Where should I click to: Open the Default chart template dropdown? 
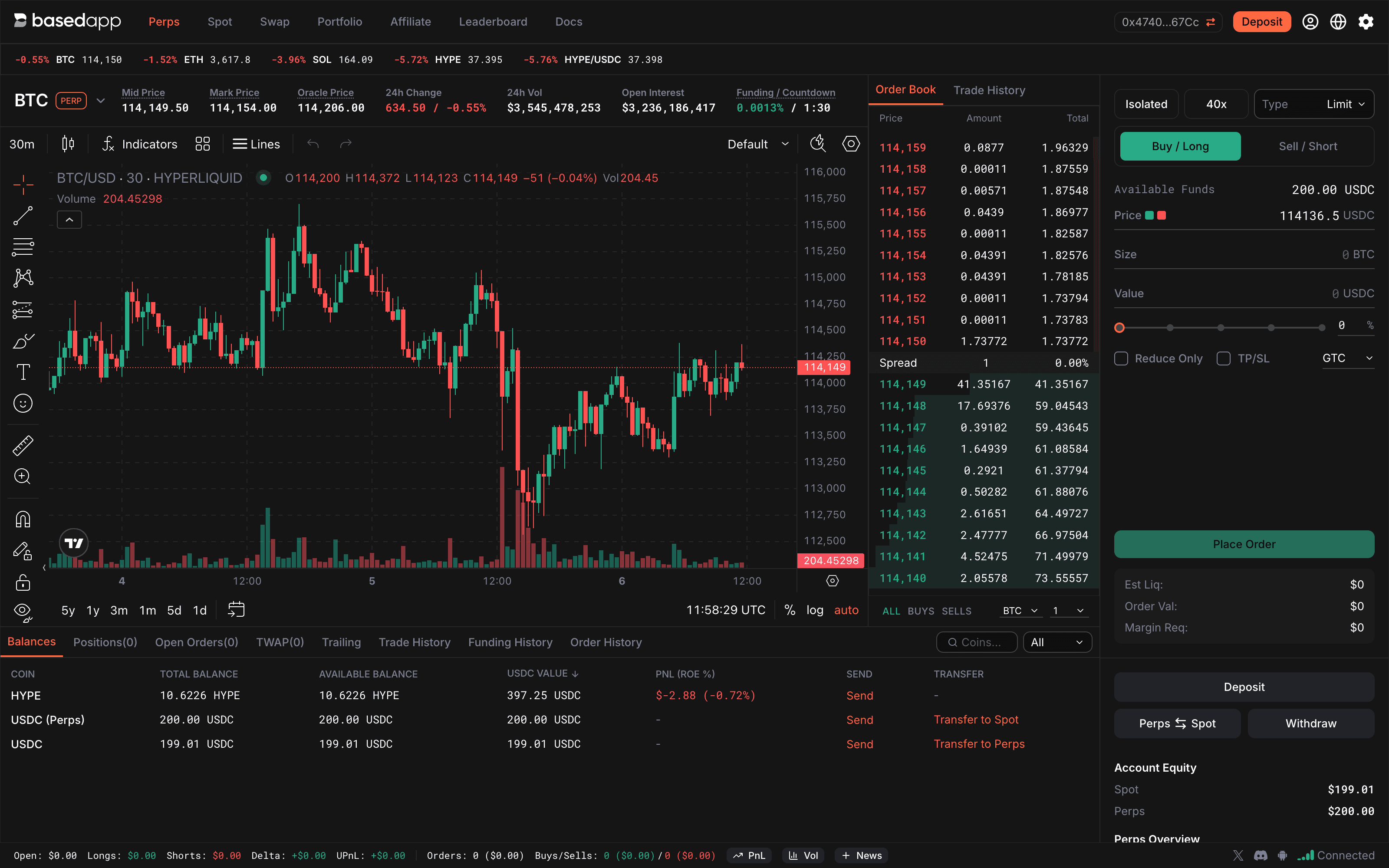[757, 144]
